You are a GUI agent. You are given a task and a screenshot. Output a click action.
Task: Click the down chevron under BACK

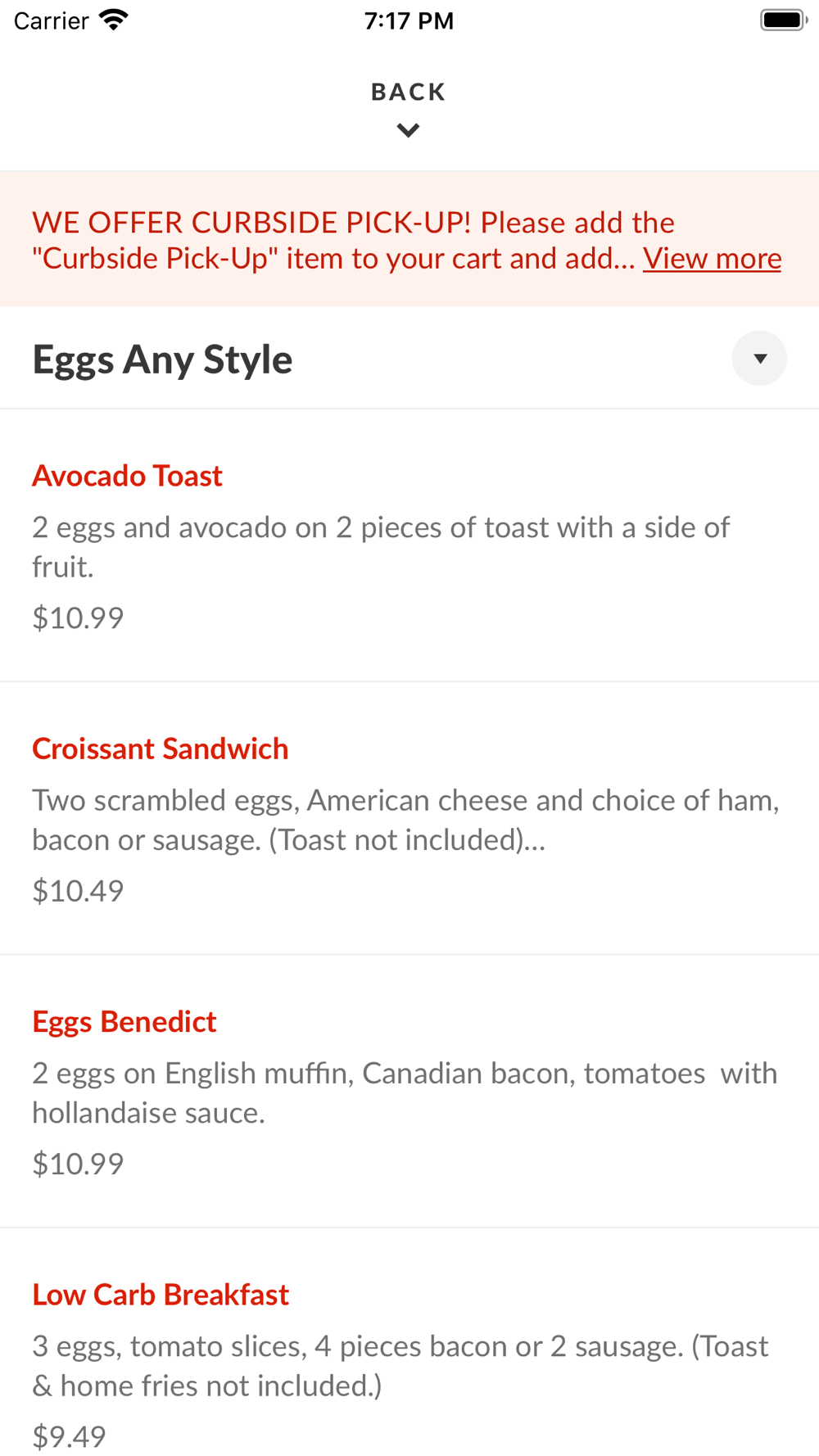point(408,130)
